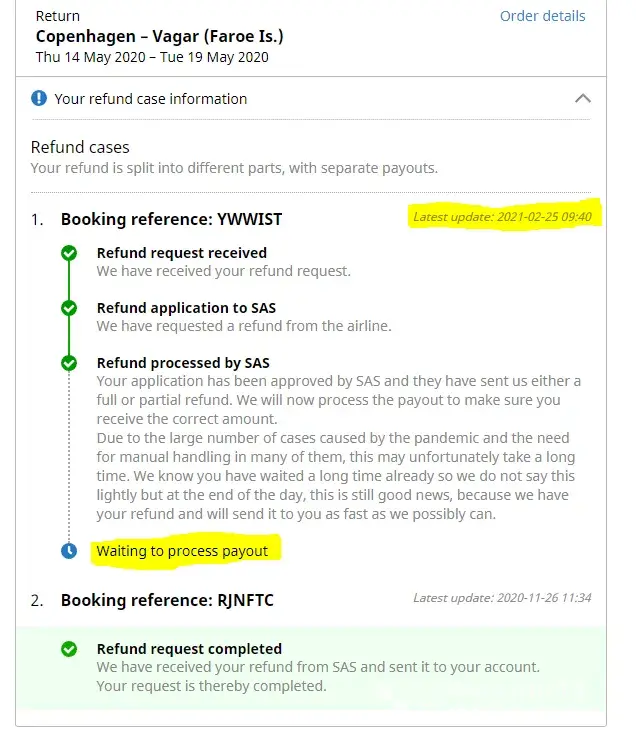Click the blue info icon beside refund case information

coord(39,98)
